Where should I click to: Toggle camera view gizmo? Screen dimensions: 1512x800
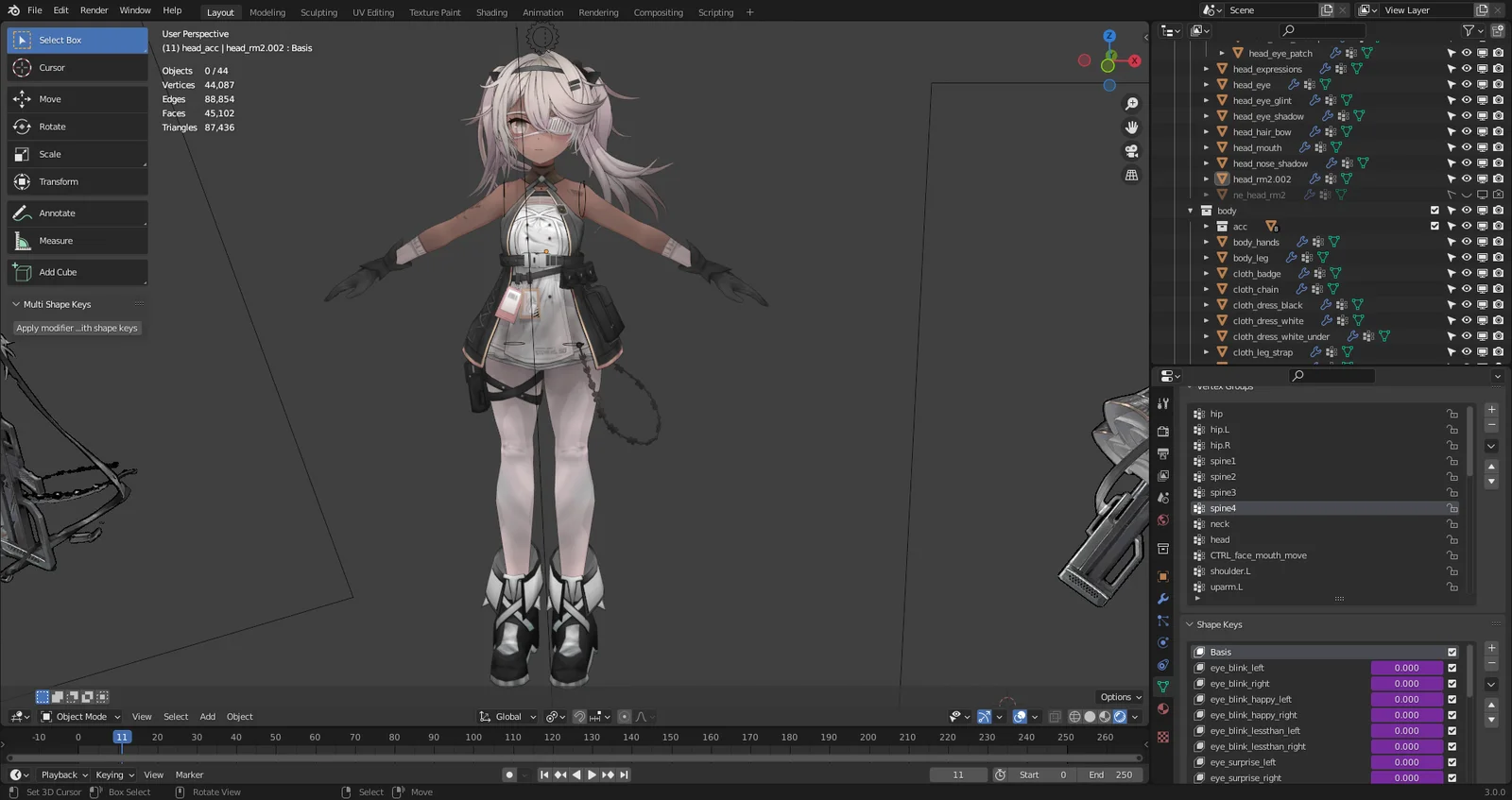coord(1131,151)
